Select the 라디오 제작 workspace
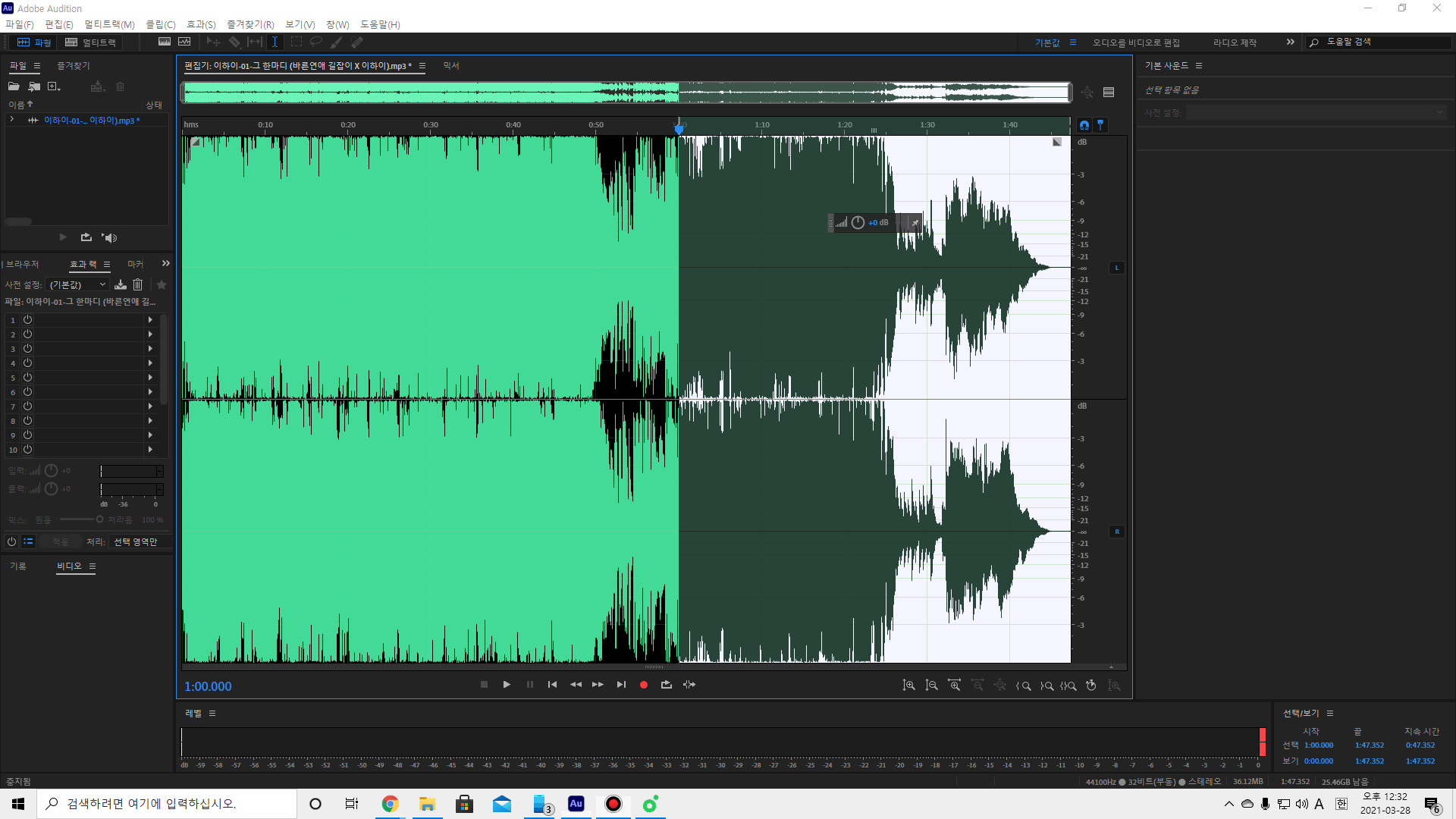This screenshot has height=819, width=1456. (1235, 42)
